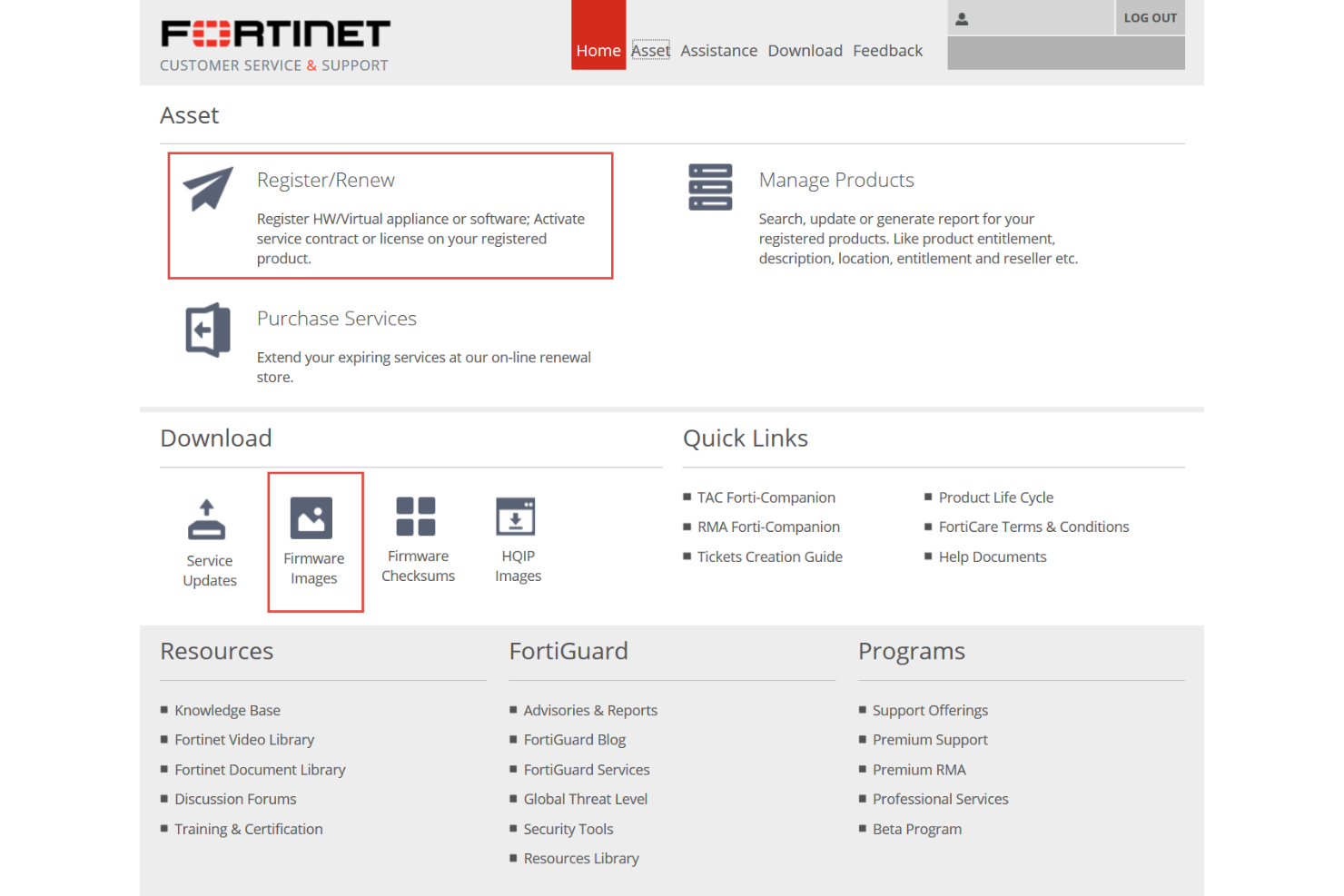
Task: Open the Manage Products heading link
Action: click(x=836, y=180)
